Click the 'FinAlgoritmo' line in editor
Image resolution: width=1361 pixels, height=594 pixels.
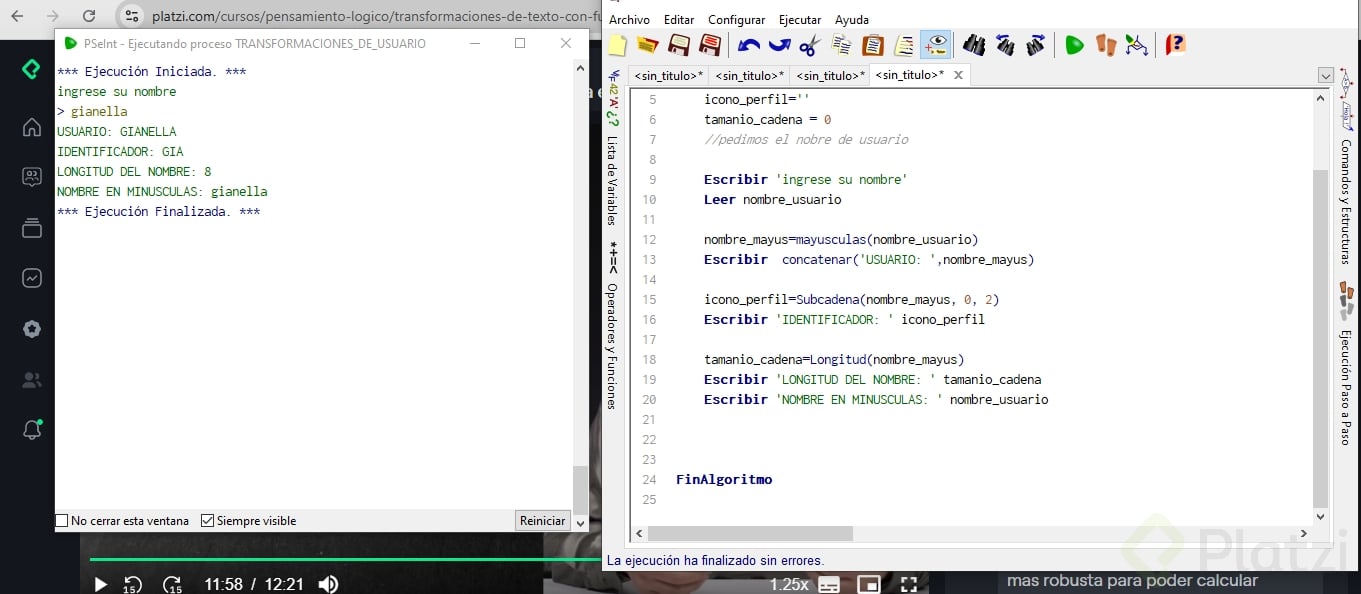724,479
